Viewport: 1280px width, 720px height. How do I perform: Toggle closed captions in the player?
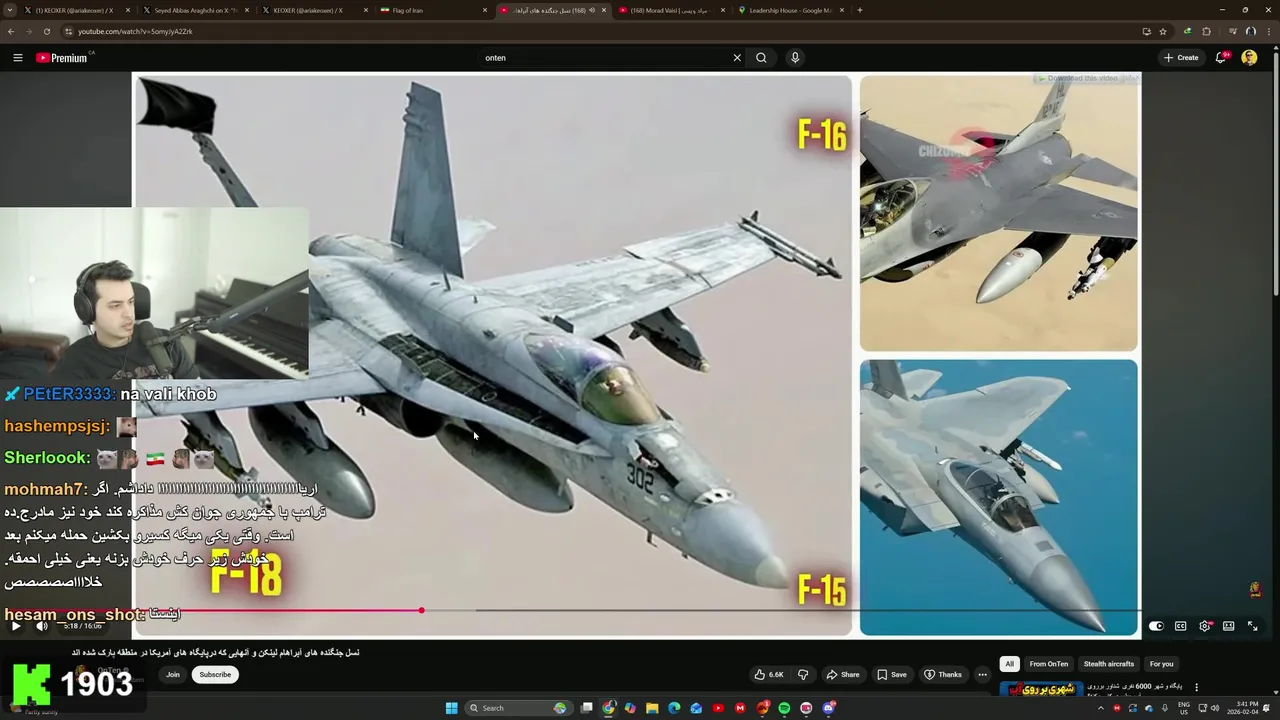pyautogui.click(x=1180, y=626)
